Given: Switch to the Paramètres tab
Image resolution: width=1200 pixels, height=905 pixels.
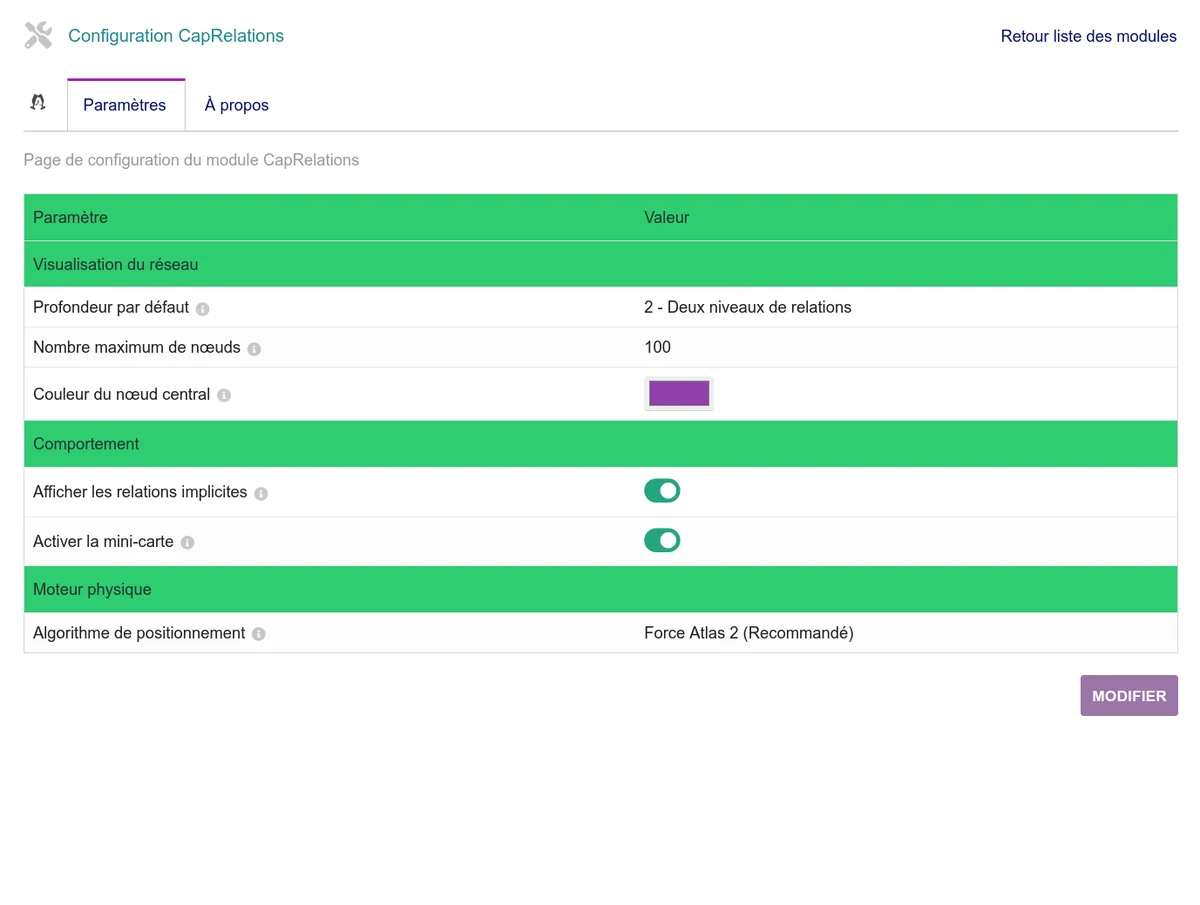Looking at the screenshot, I should click(x=125, y=105).
